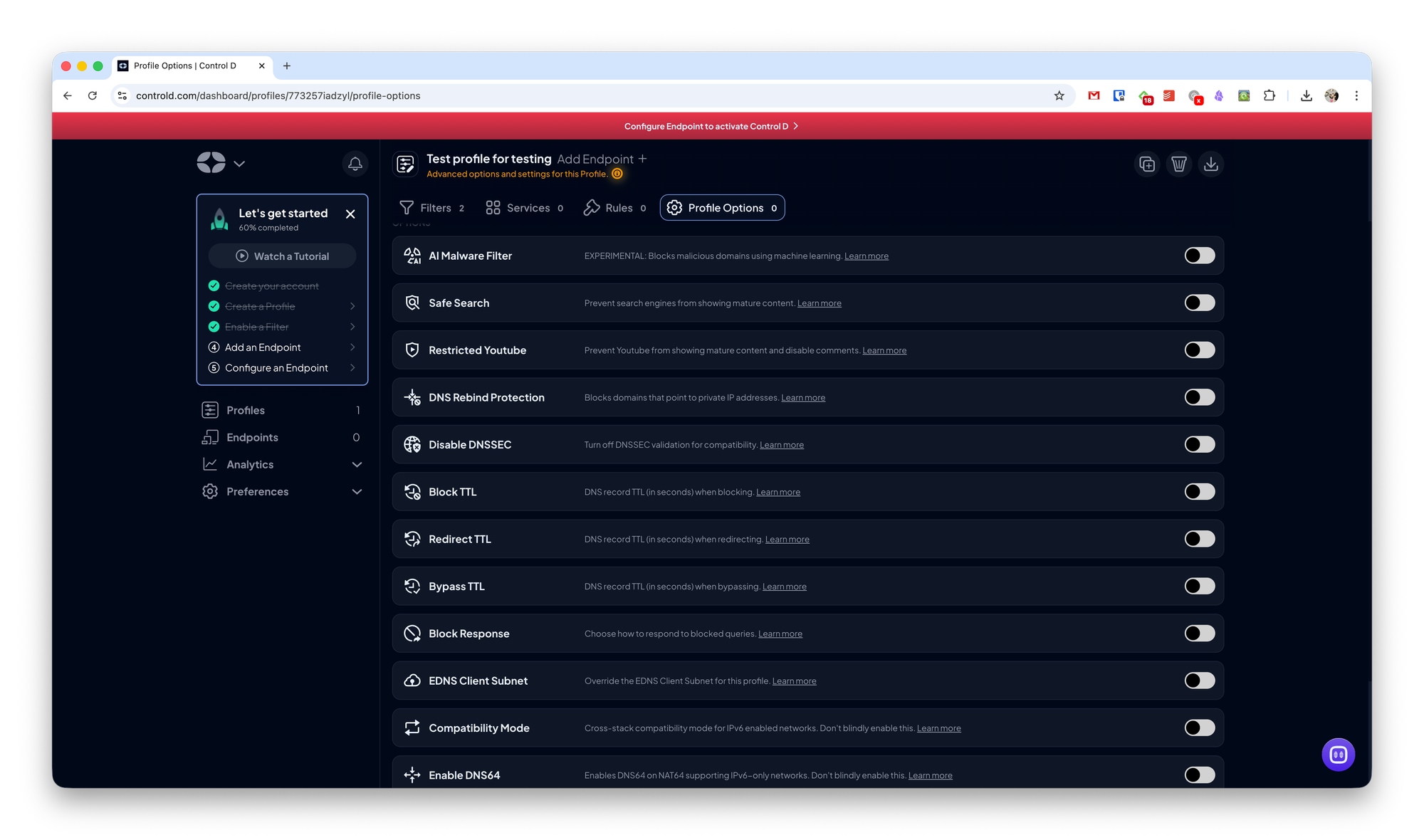Click the Watch a Tutorial button
The height and width of the screenshot is (840, 1424).
[283, 256]
